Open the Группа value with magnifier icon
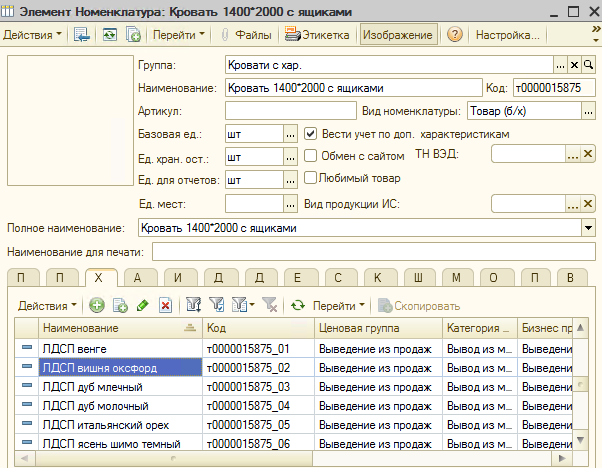The width and height of the screenshot is (602, 468). pyautogui.click(x=589, y=65)
